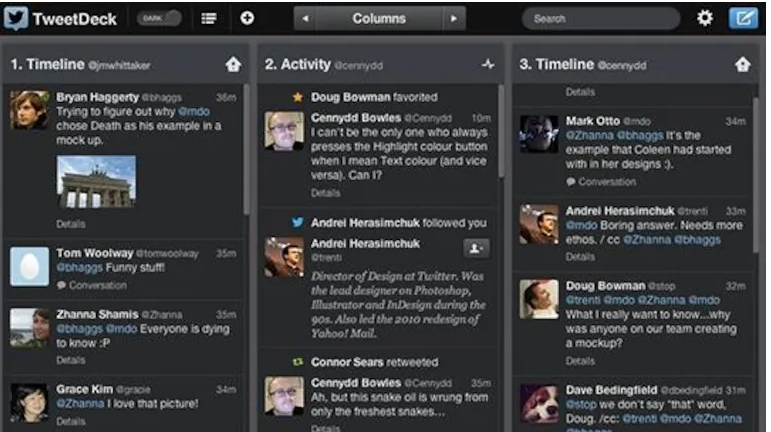Click favorite star icon beside Doug Bowman favorited
771x432 pixels.
tap(297, 97)
